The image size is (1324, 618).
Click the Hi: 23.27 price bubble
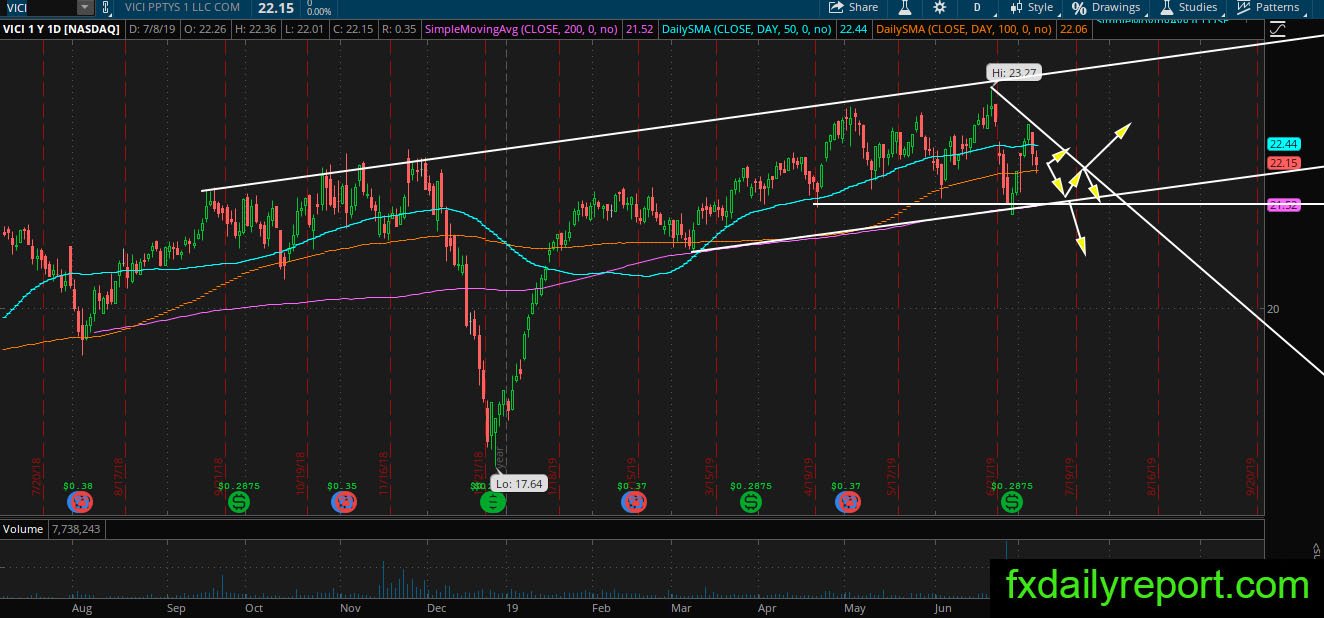click(1014, 73)
